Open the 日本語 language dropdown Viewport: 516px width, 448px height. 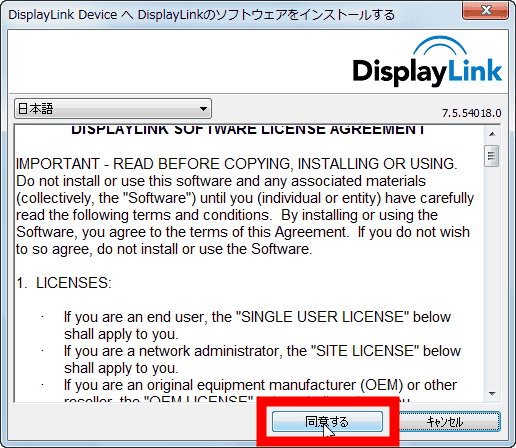click(113, 109)
